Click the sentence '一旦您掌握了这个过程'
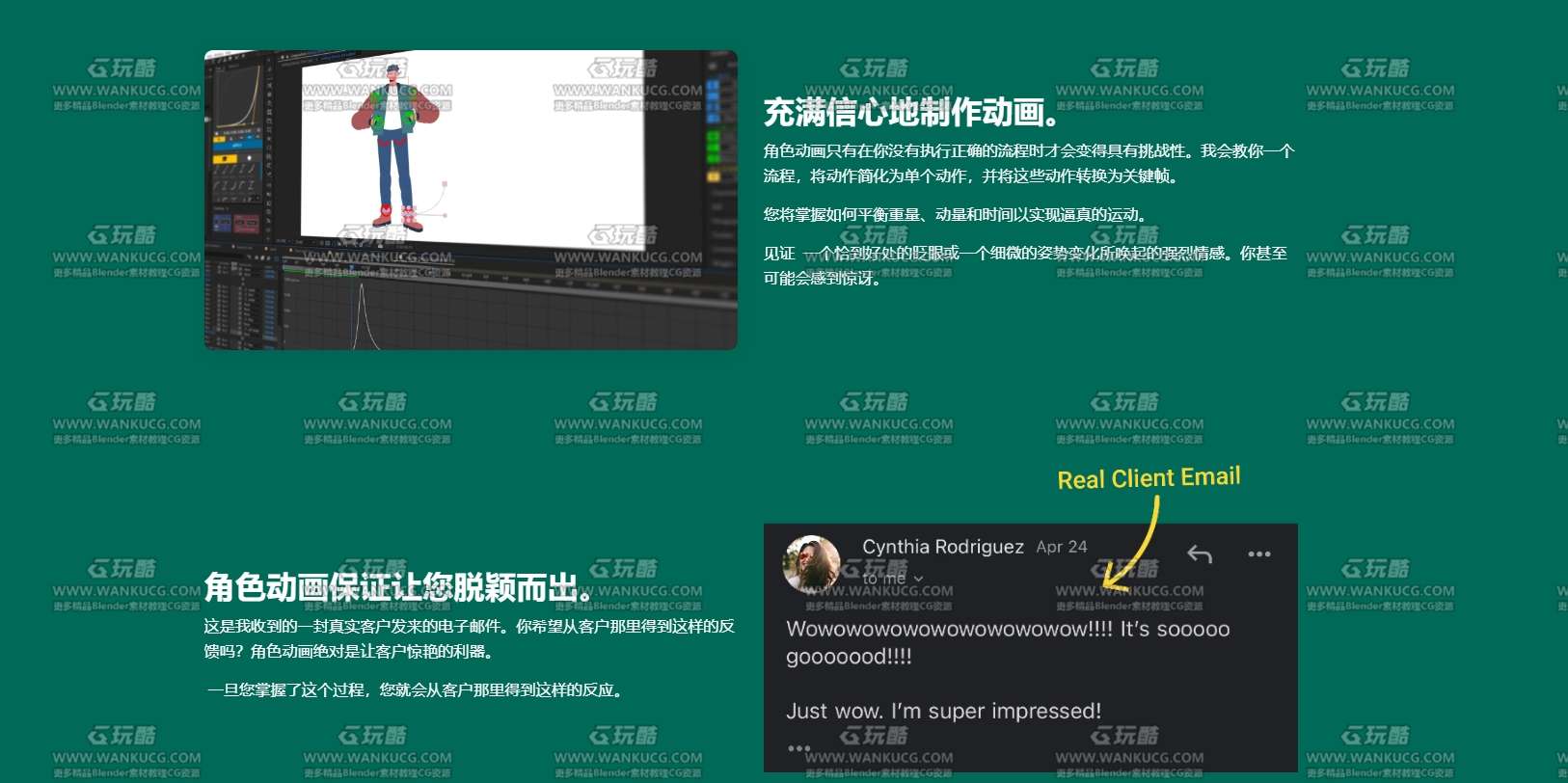Viewport: 1568px width, 783px height. [x=417, y=690]
